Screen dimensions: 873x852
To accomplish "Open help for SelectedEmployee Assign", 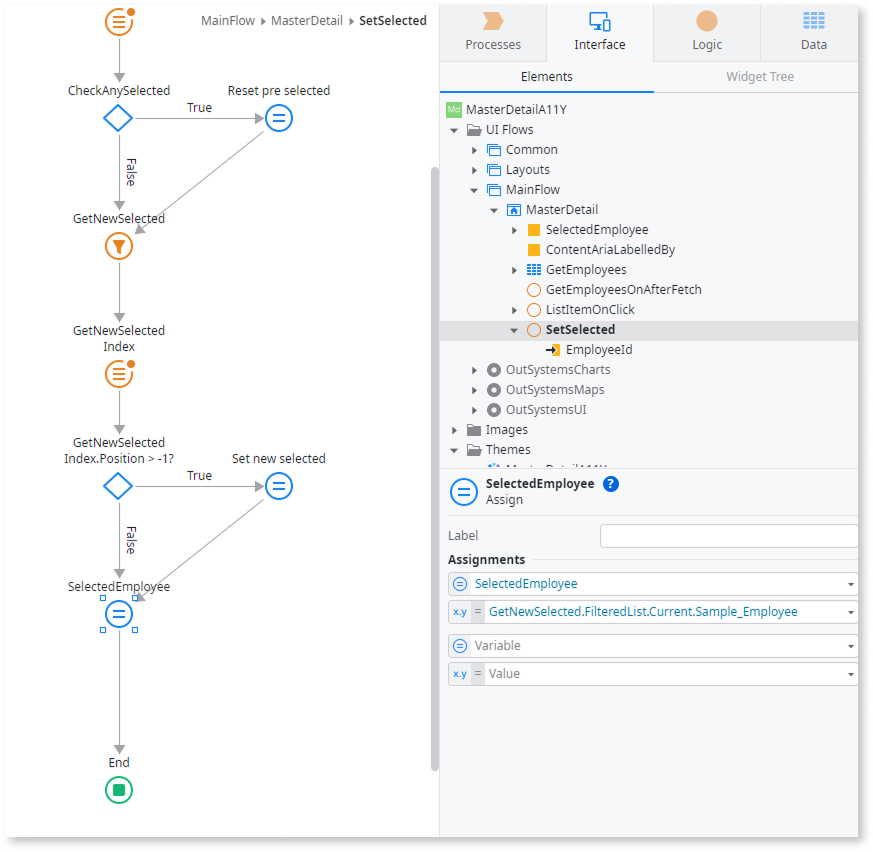I will (x=611, y=484).
